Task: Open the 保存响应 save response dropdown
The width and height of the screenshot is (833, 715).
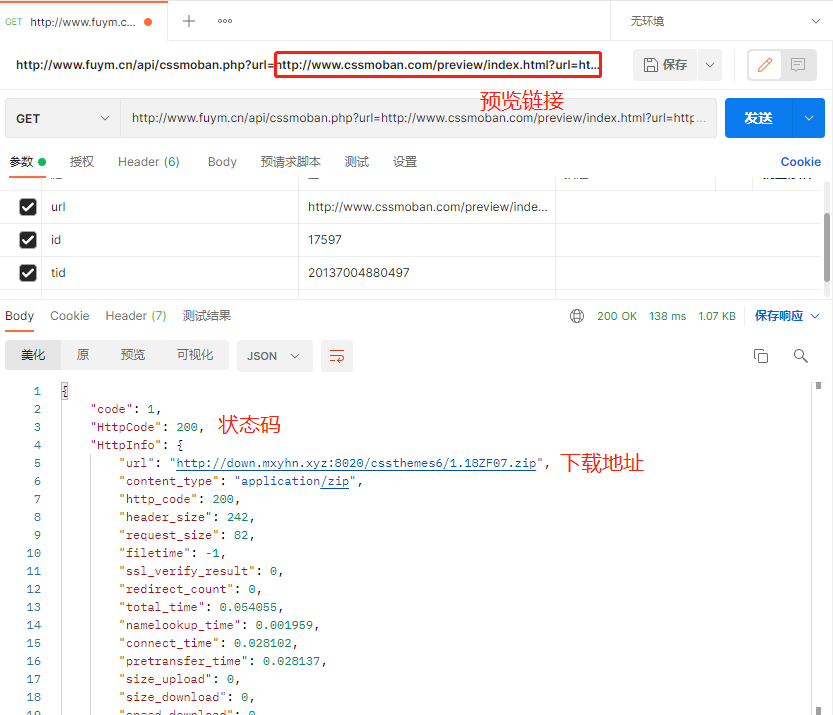Action: point(787,316)
